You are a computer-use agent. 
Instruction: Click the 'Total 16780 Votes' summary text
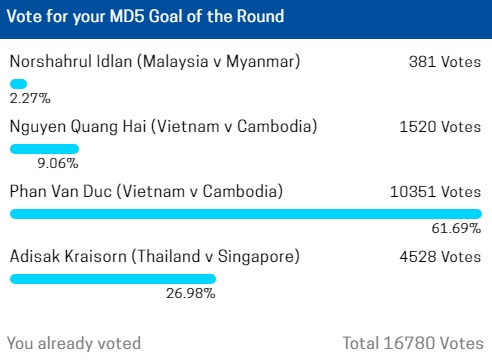click(x=413, y=343)
